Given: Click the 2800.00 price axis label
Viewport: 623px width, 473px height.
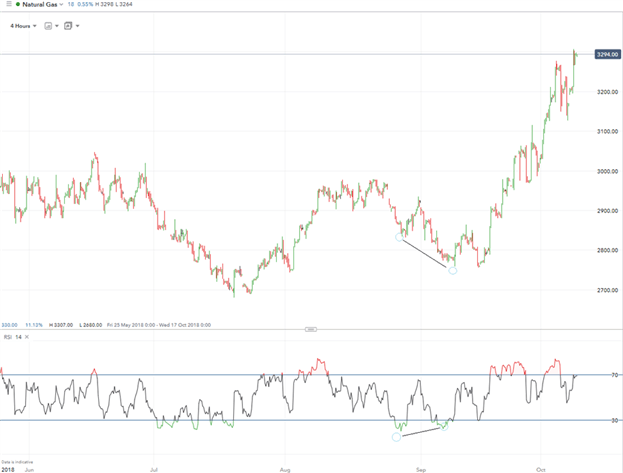Looking at the screenshot, I should (608, 250).
